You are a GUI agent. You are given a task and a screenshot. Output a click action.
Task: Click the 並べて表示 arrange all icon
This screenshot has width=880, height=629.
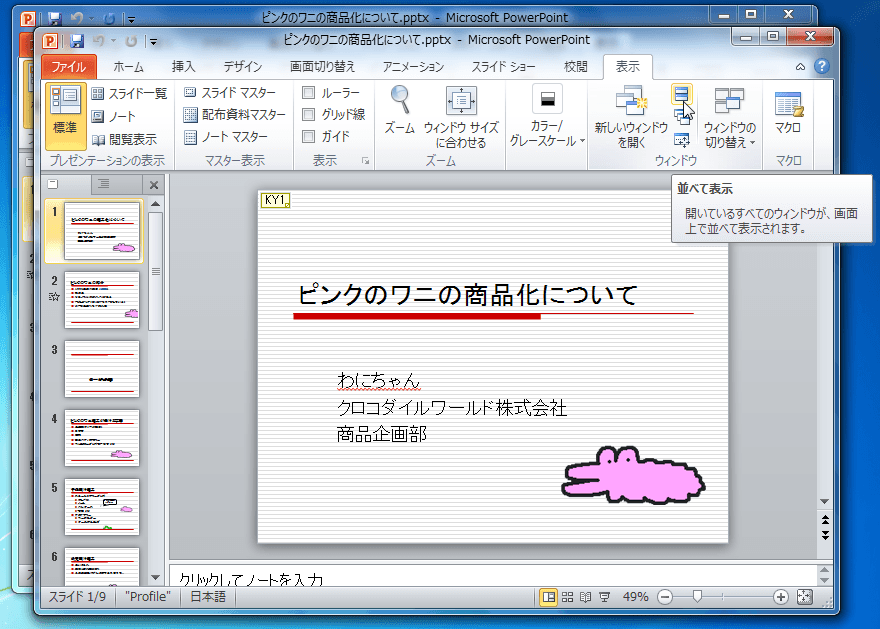(681, 93)
